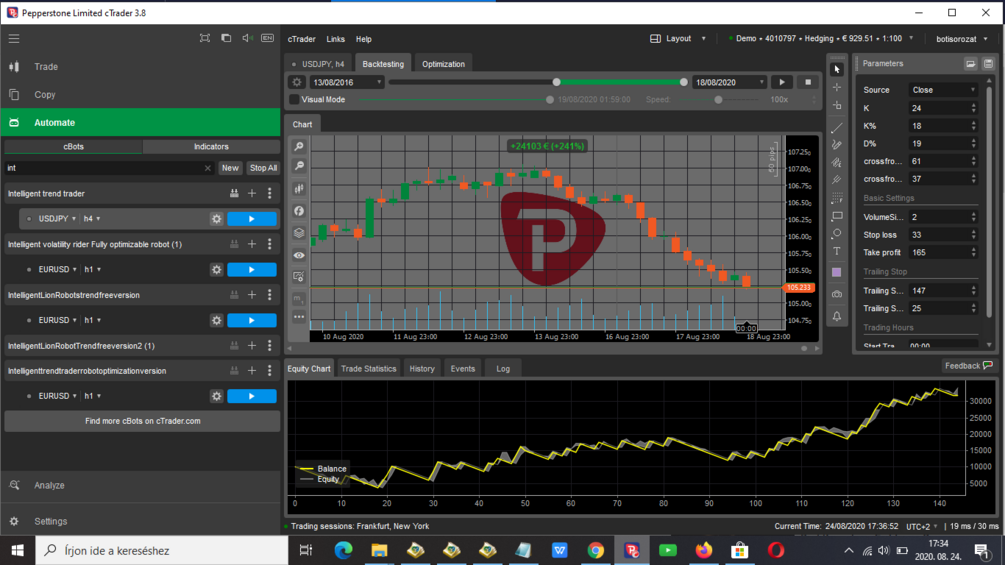Screen dimensions: 1005x565
Task: Add instance to Intelligent trend trader
Action: coord(252,193)
